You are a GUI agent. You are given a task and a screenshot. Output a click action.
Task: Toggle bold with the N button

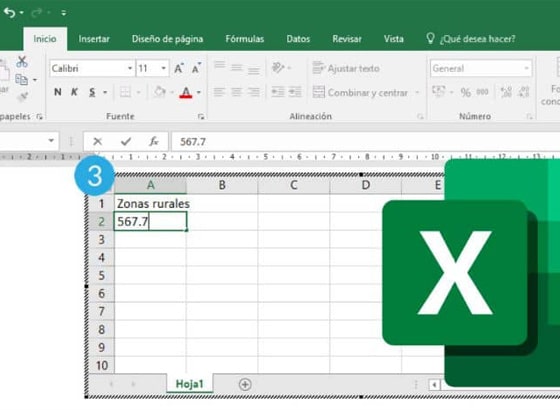[58, 92]
